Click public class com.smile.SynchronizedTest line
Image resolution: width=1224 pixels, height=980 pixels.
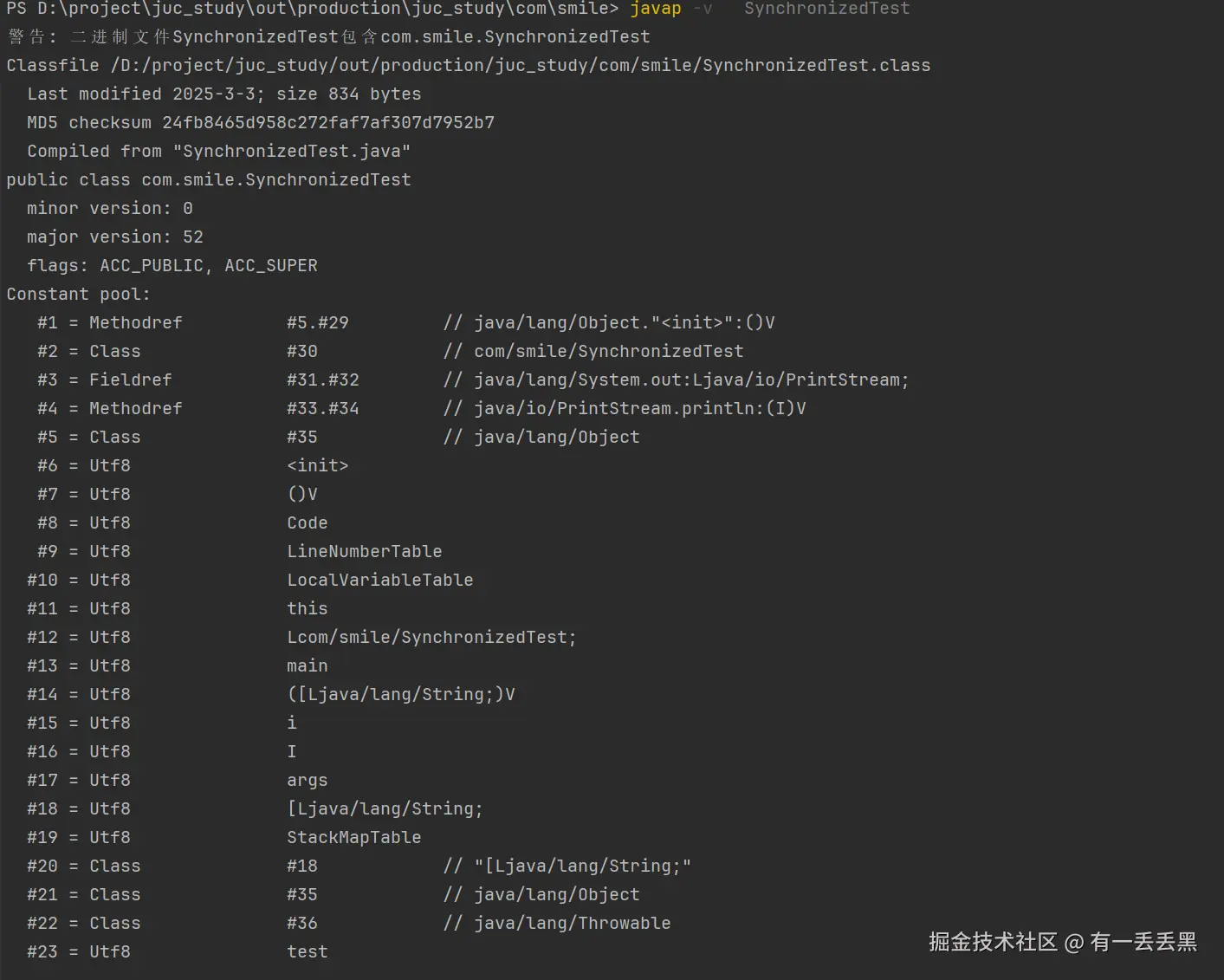click(209, 180)
